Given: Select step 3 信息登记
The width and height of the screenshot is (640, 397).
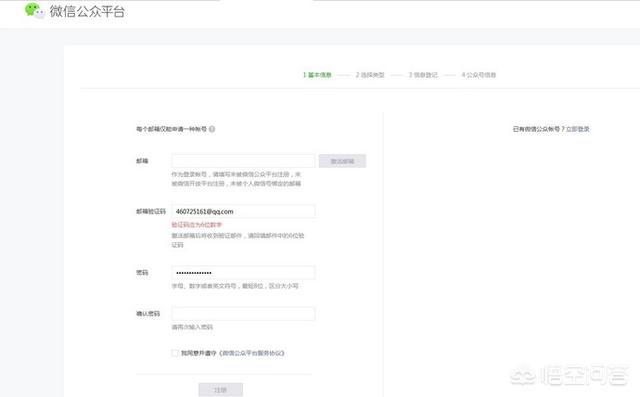Looking at the screenshot, I should 423,75.
